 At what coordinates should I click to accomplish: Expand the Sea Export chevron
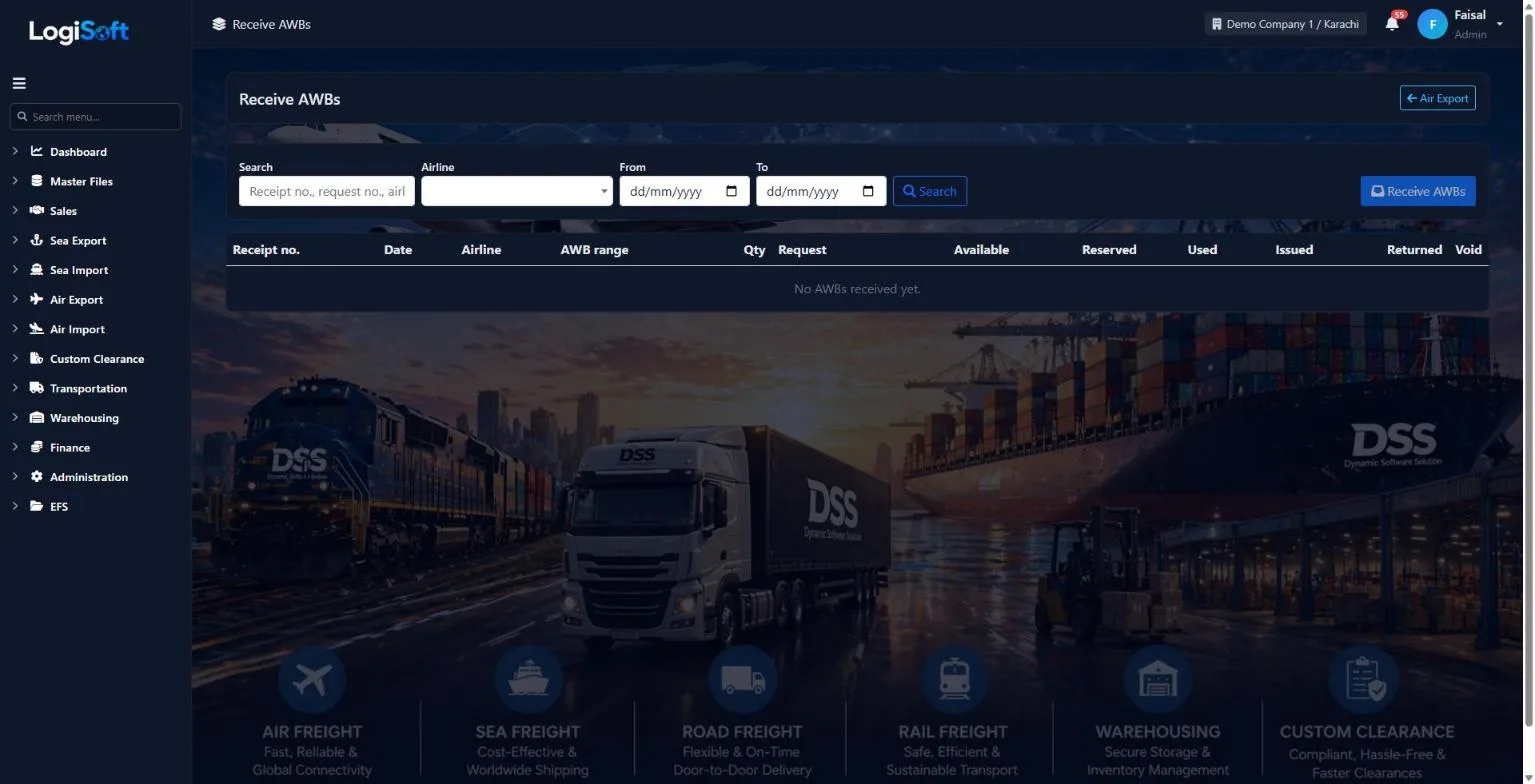click(15, 240)
